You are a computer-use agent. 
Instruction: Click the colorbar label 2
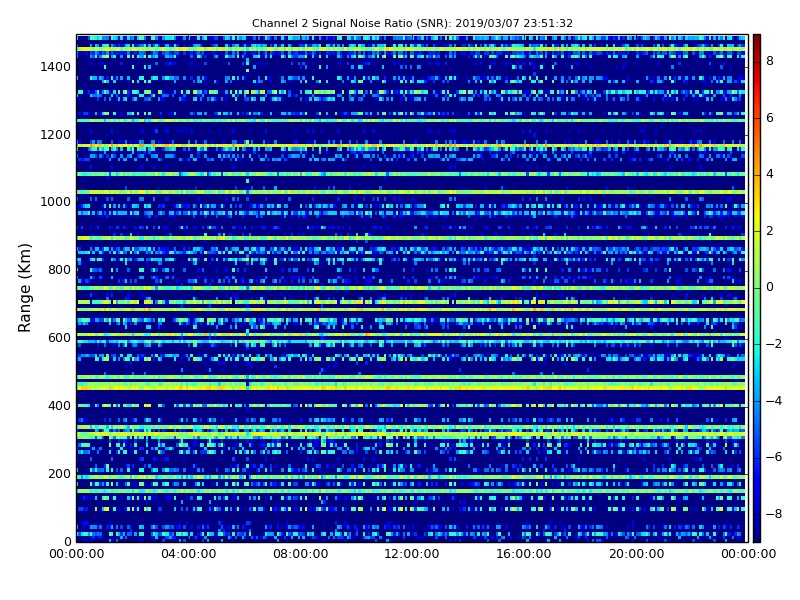click(x=770, y=231)
